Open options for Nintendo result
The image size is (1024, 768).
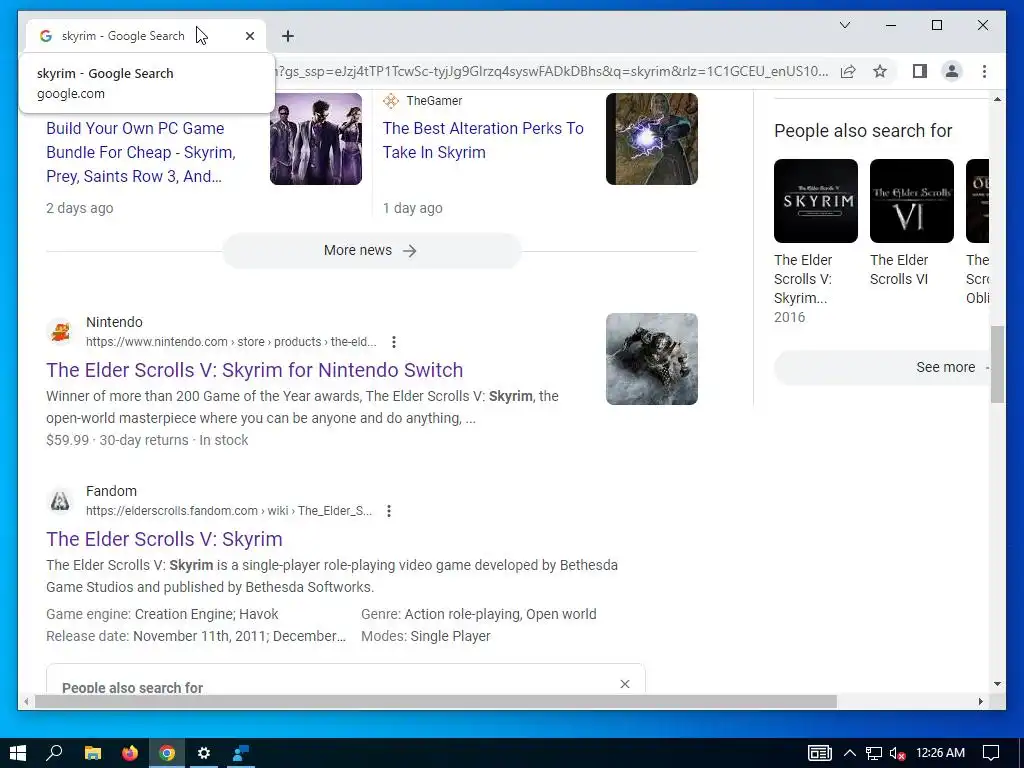pos(393,342)
